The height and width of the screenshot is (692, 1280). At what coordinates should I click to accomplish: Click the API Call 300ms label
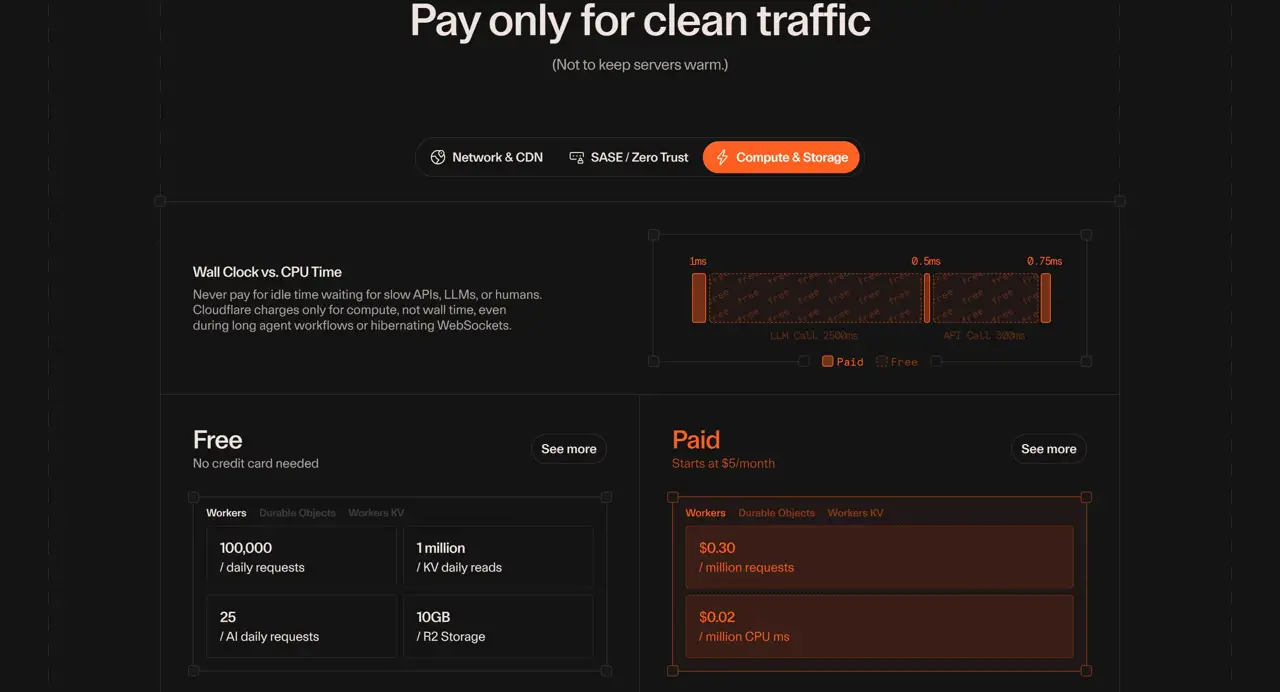tap(984, 336)
